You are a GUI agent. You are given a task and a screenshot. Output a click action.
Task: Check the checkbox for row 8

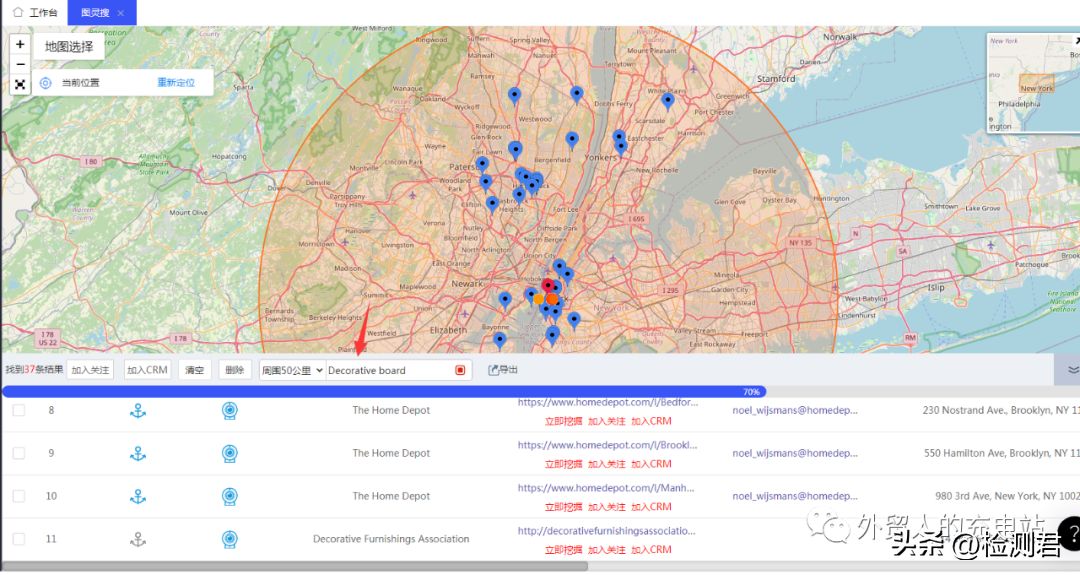19,410
